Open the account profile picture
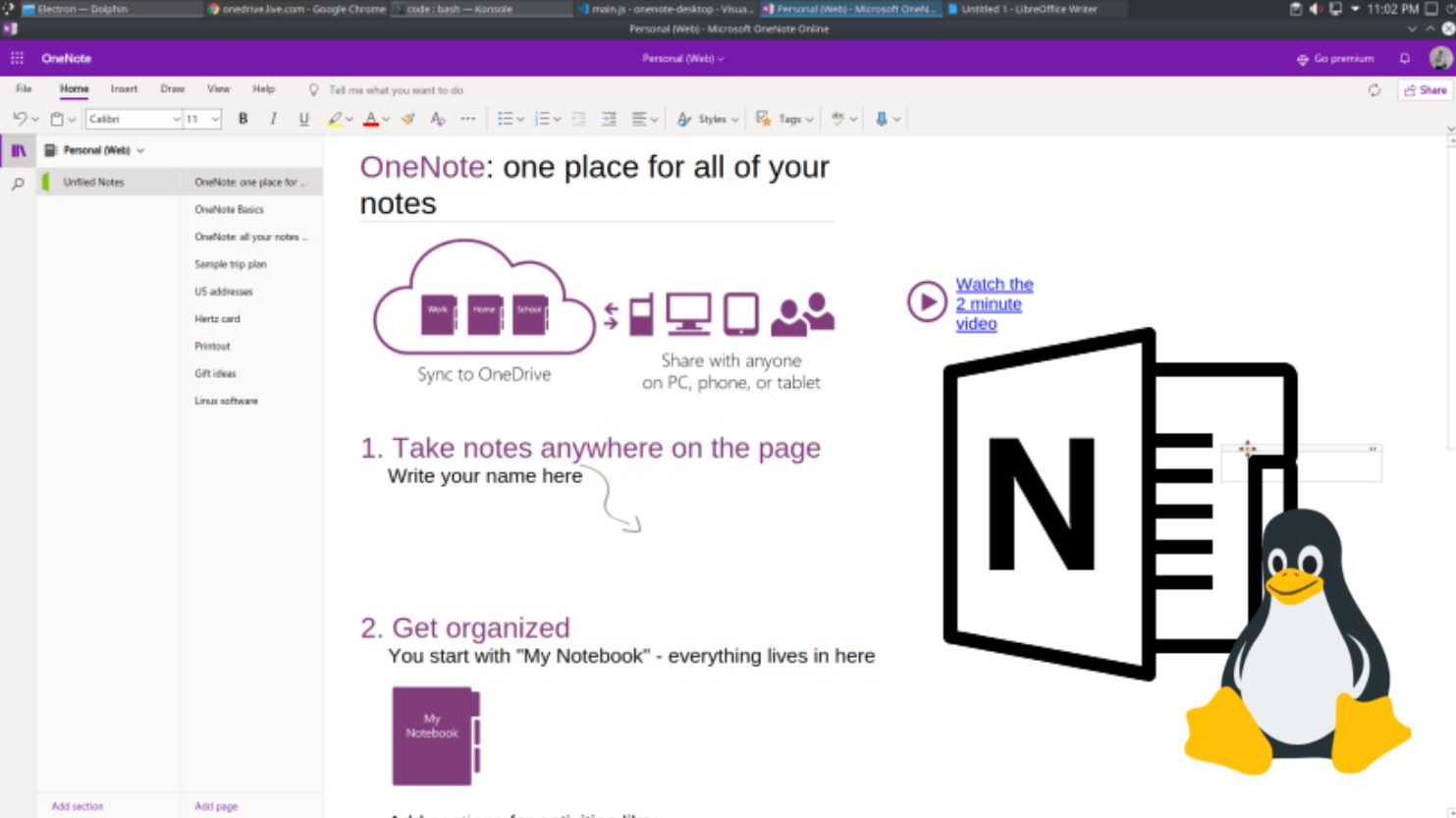The image size is (1456, 818). click(x=1440, y=59)
